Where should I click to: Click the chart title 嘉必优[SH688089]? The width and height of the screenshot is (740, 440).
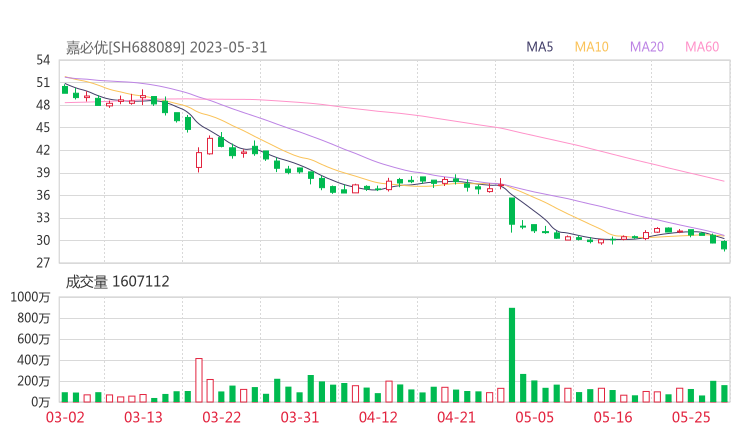[x=125, y=47]
